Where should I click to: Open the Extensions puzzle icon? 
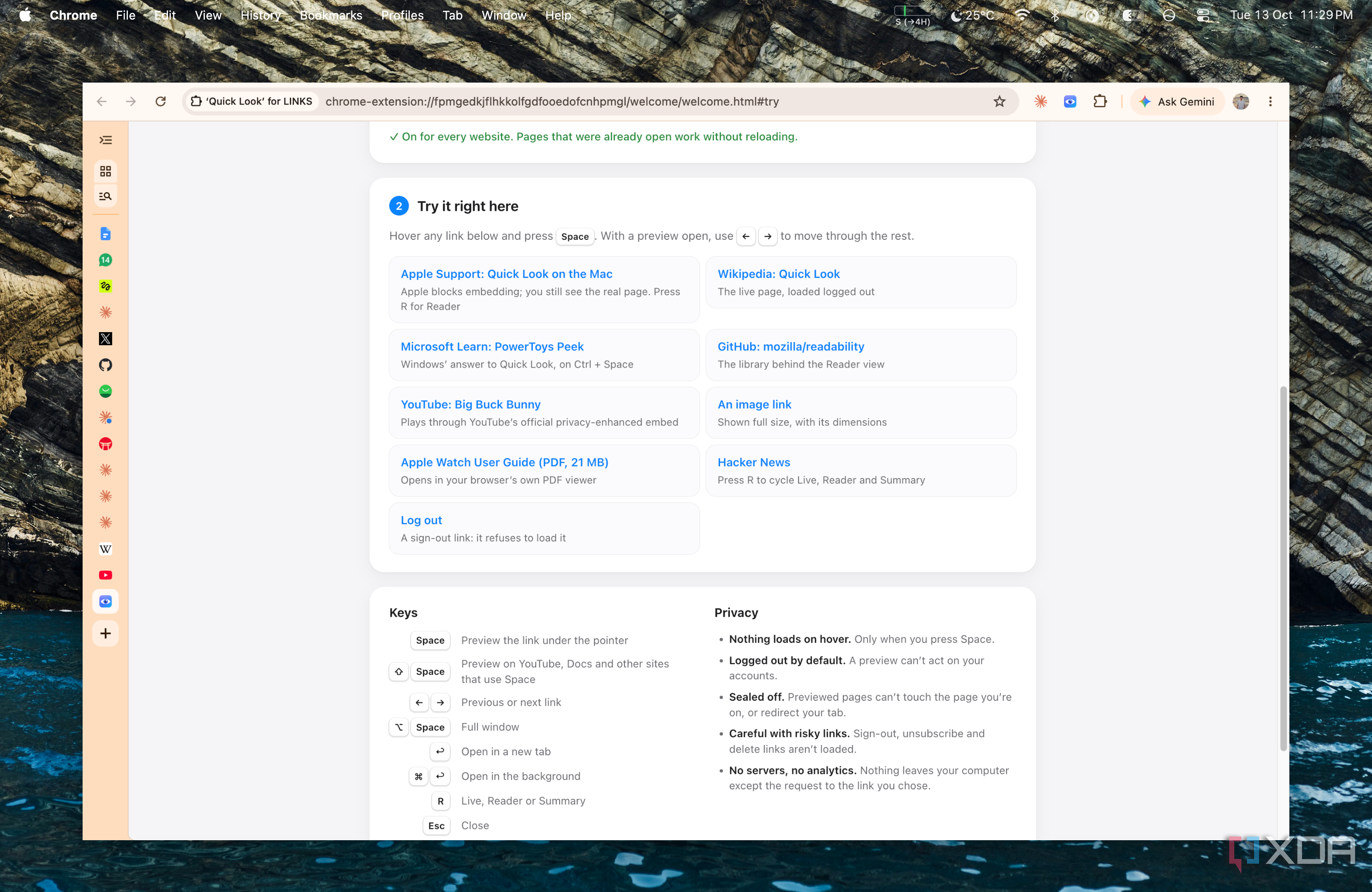[1100, 101]
